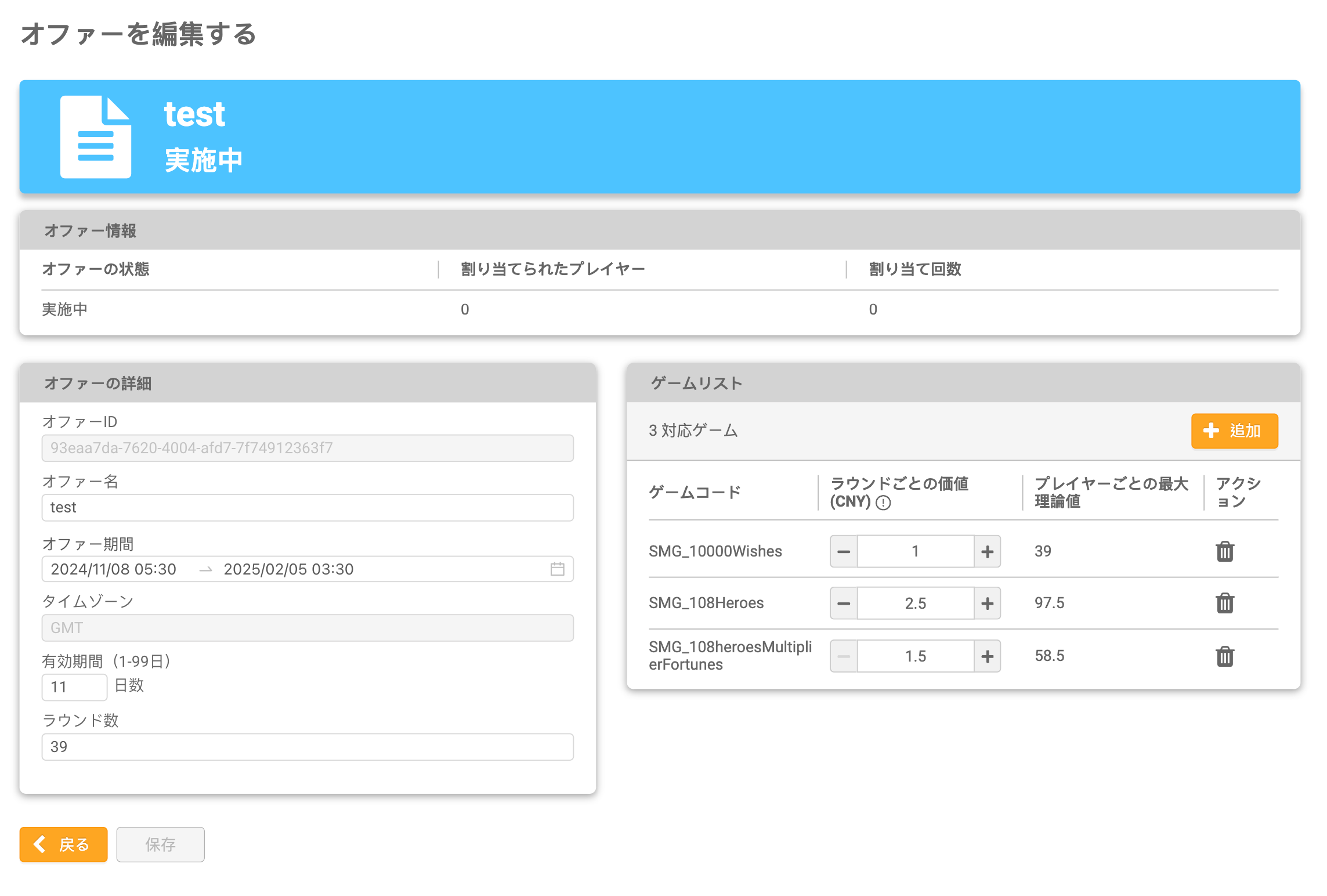Delete SMG_10000Wishes using the trash icon
The image size is (1327, 896).
[x=1224, y=551]
